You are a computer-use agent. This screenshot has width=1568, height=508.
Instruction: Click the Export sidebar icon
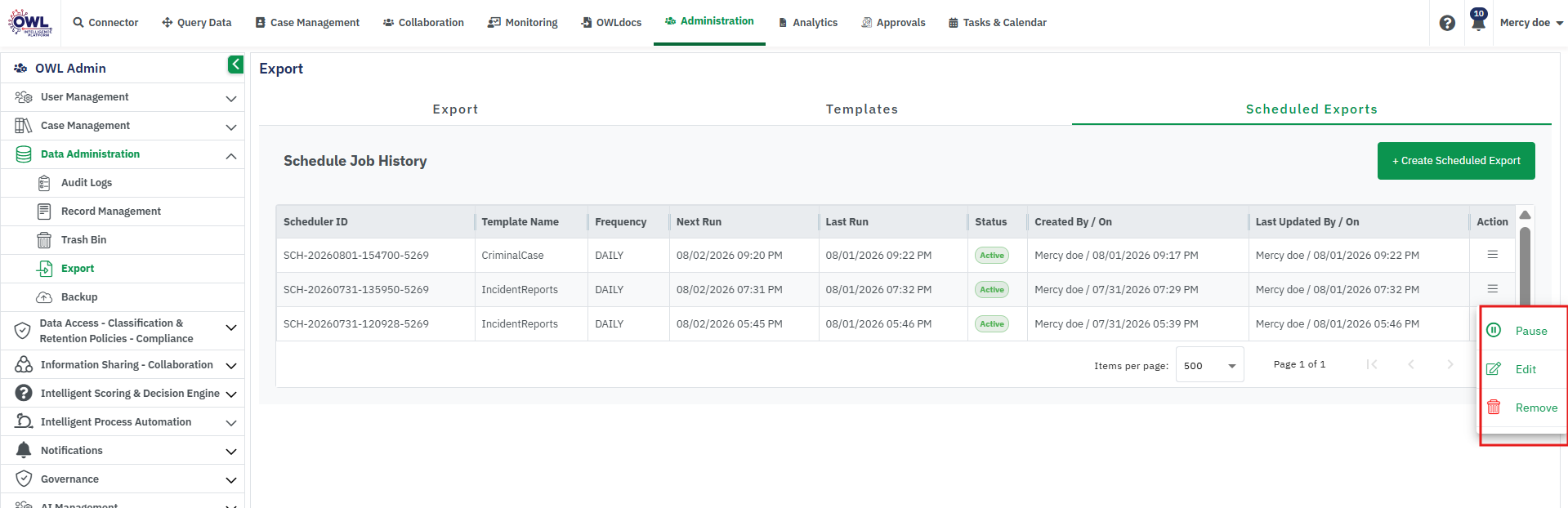44,269
